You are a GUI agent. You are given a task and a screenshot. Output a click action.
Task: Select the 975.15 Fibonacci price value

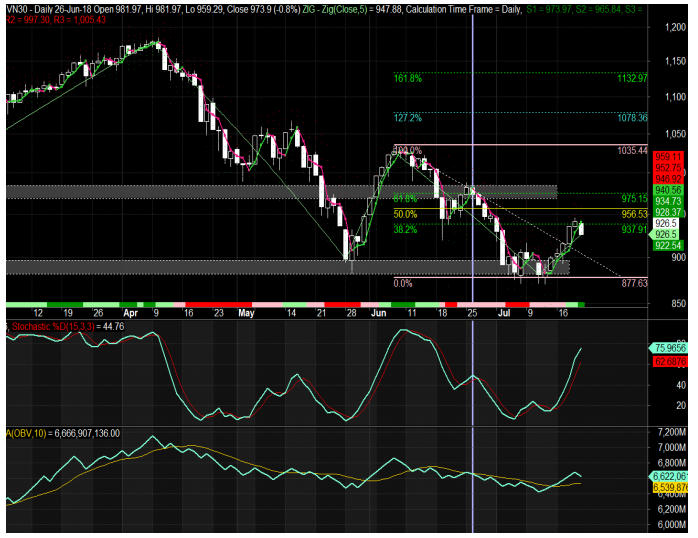point(634,198)
